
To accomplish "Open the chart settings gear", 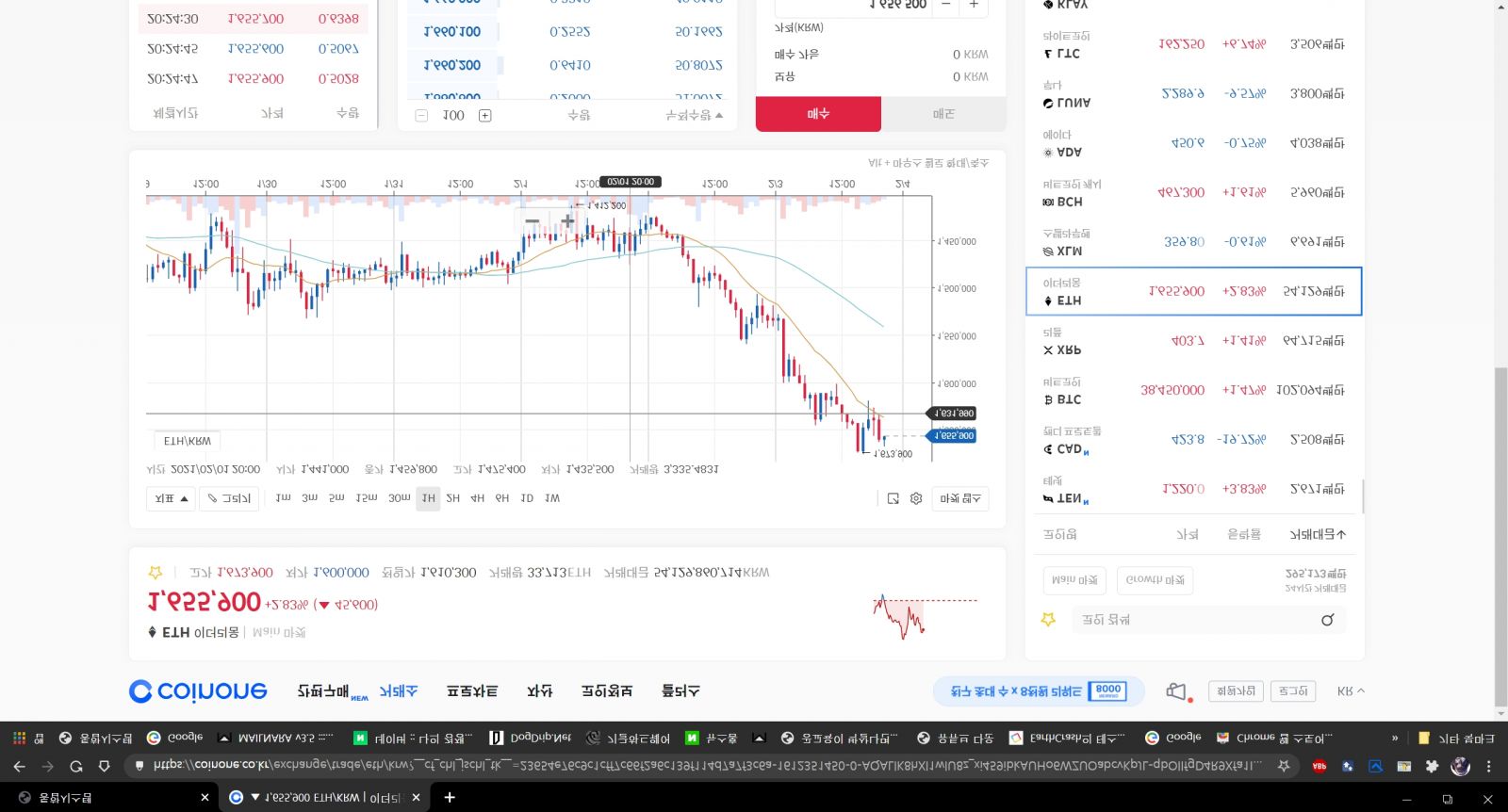I will point(916,498).
